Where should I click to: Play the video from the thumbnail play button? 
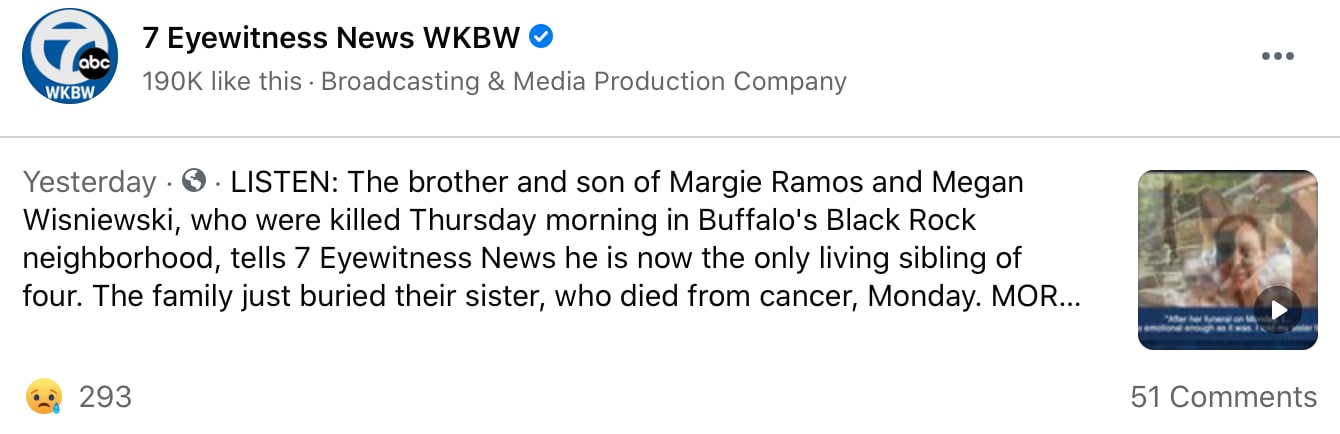click(x=1278, y=309)
